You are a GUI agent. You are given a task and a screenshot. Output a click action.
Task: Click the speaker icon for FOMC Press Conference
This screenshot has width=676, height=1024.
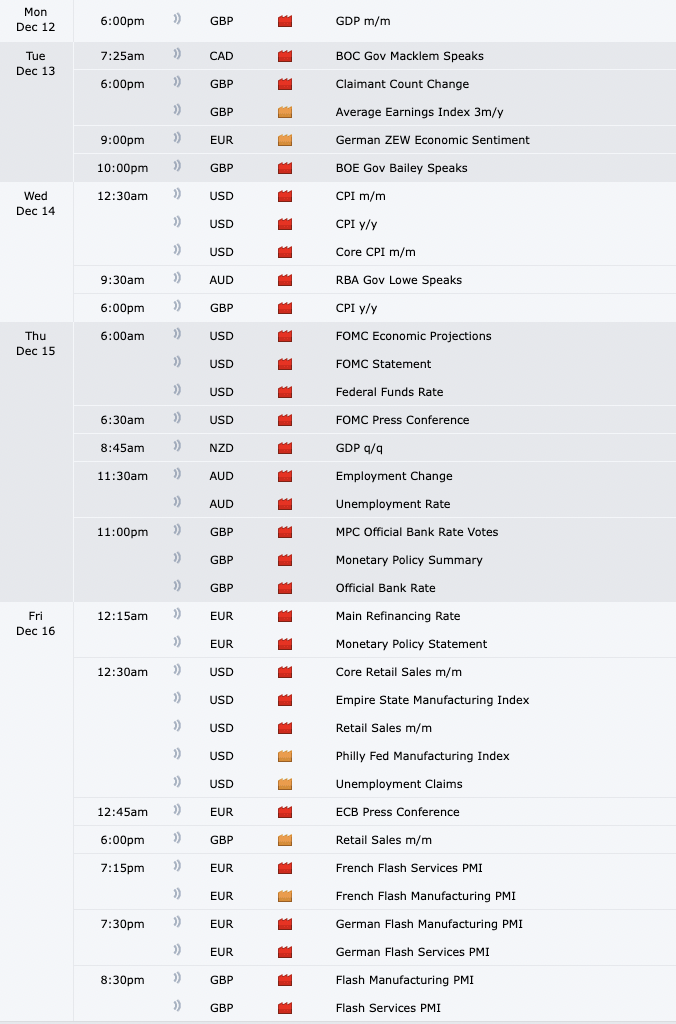[x=178, y=420]
